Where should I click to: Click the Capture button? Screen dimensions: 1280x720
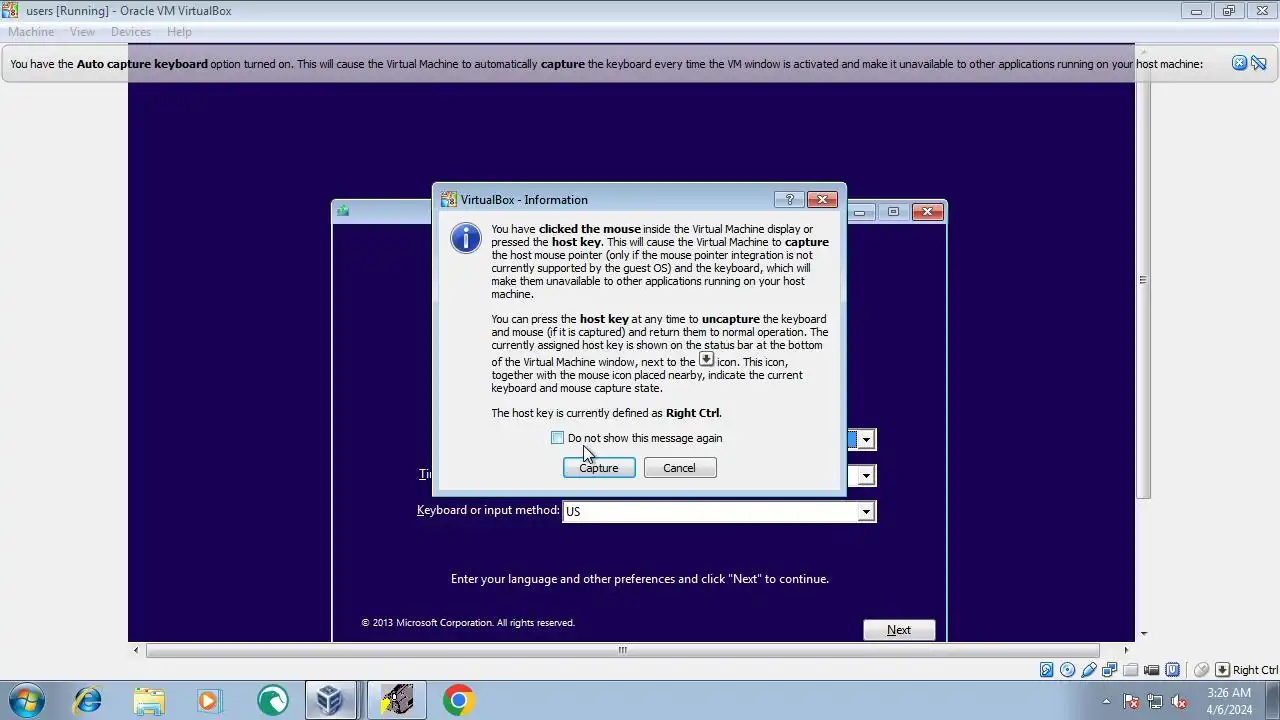pos(599,468)
